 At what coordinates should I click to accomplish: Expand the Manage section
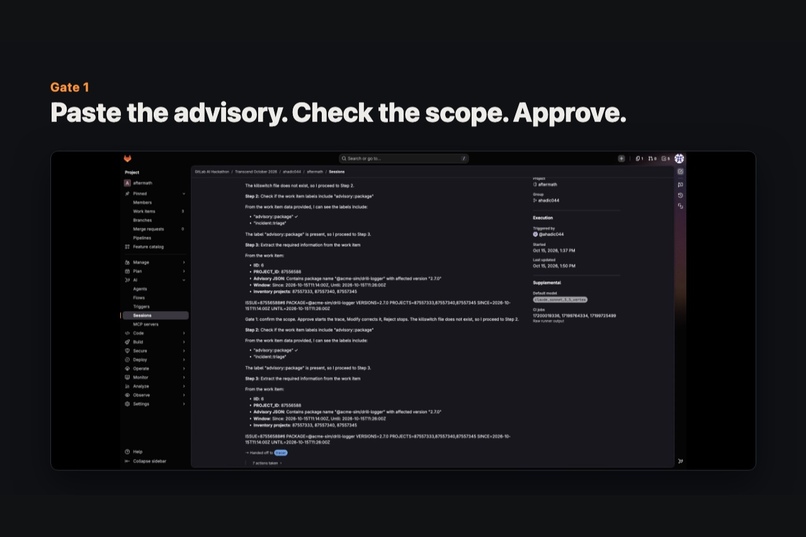coord(155,262)
